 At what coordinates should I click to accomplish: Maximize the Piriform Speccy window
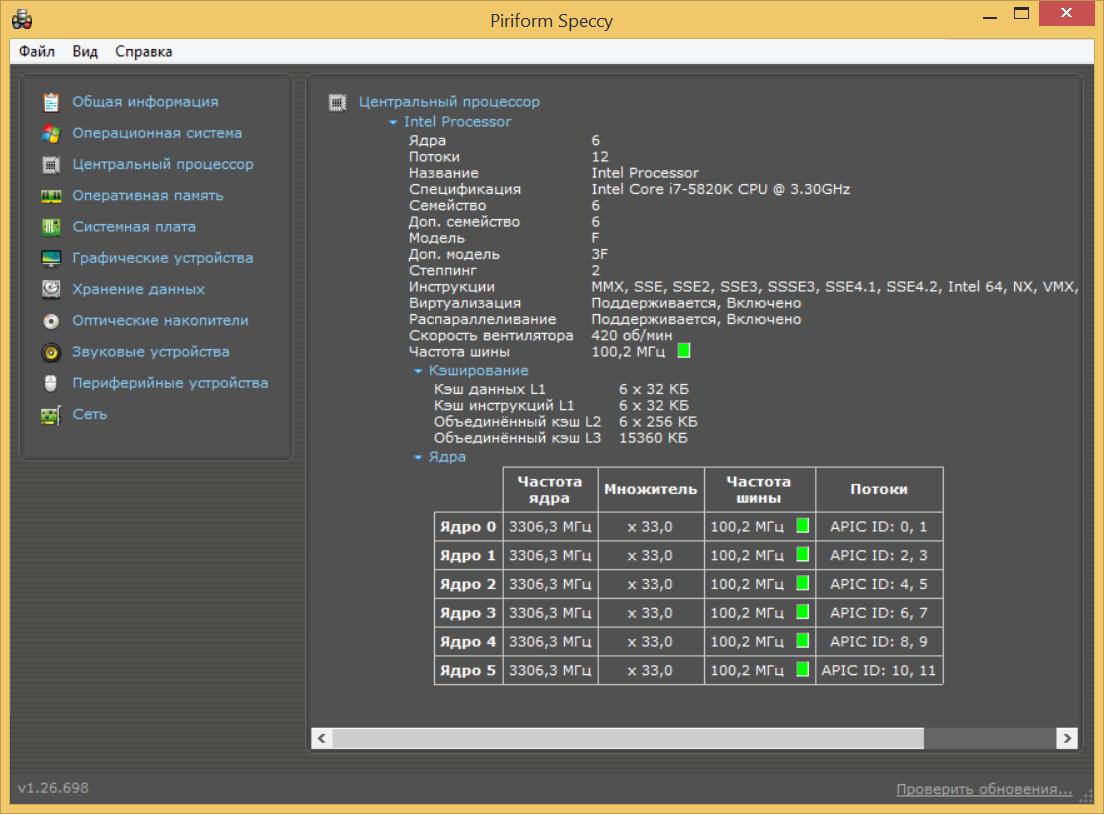click(1022, 13)
